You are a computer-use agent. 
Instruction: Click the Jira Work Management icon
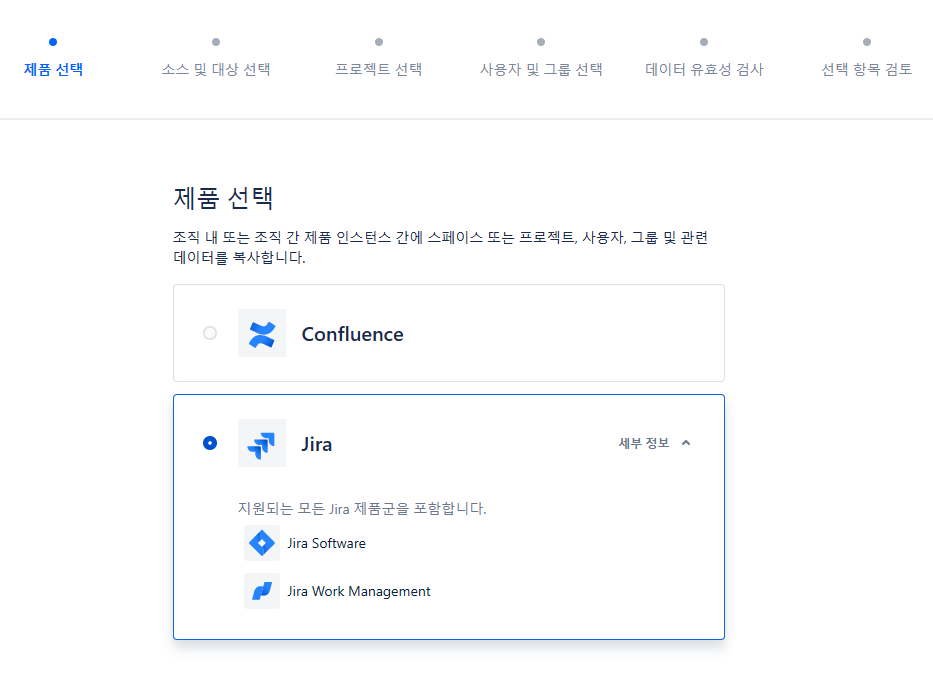pyautogui.click(x=262, y=591)
